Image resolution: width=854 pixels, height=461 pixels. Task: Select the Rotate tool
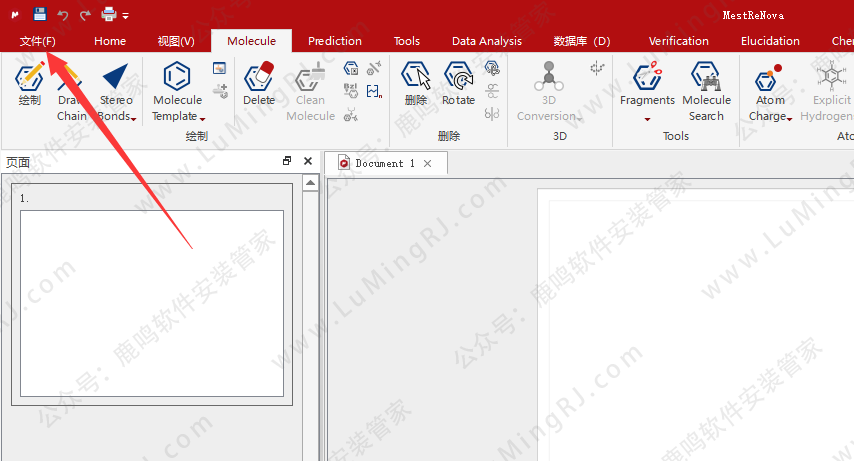(x=458, y=84)
